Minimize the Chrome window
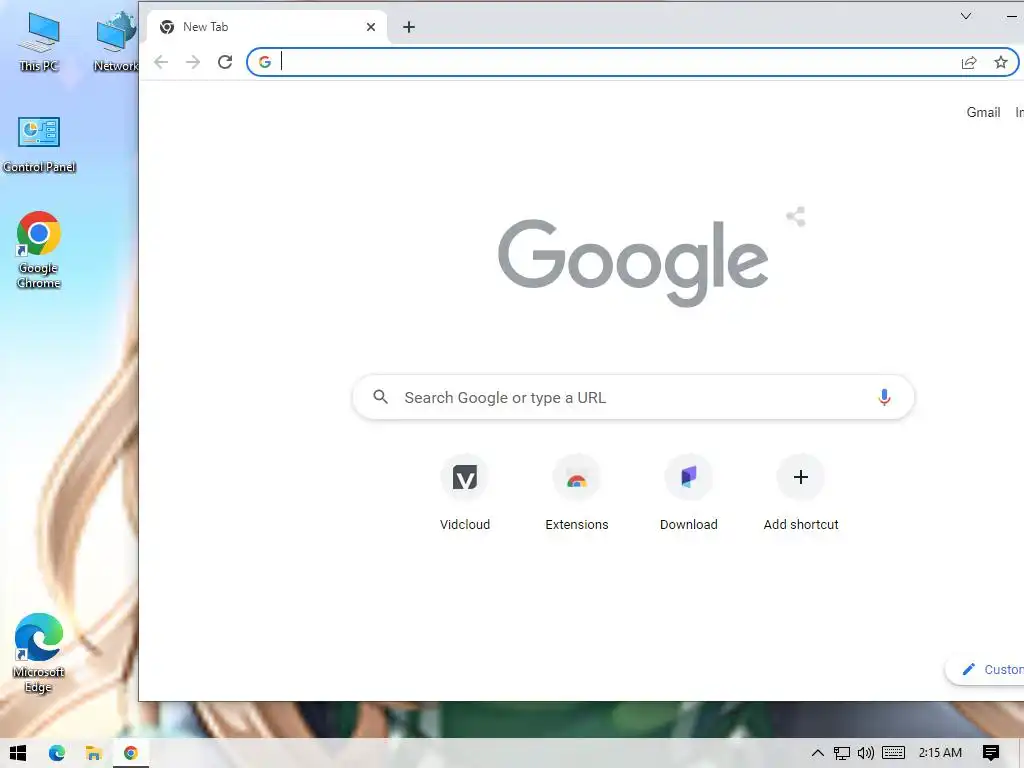The width and height of the screenshot is (1024, 768). tap(1012, 16)
